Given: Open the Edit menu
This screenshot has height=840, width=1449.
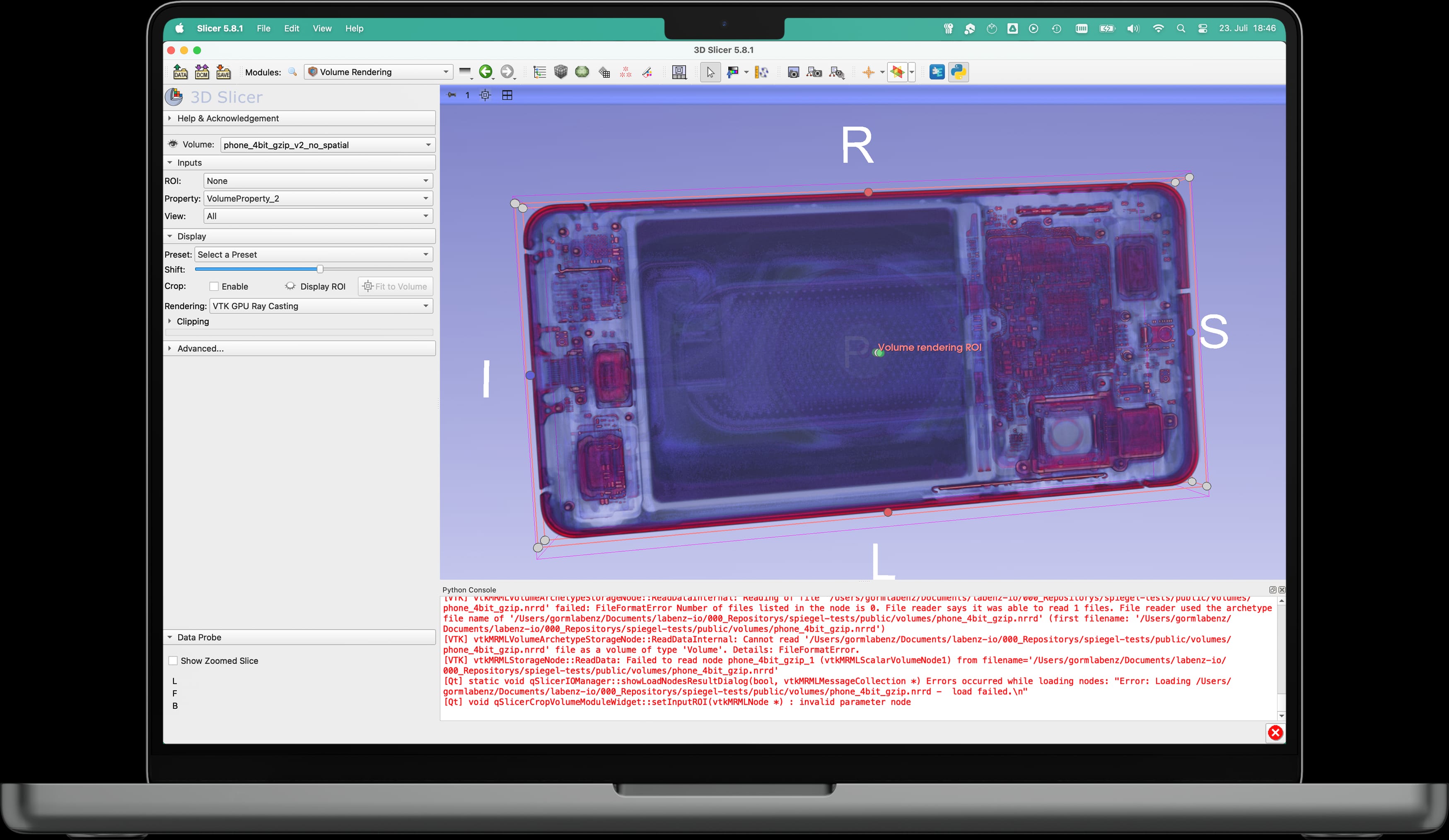Looking at the screenshot, I should [x=292, y=28].
